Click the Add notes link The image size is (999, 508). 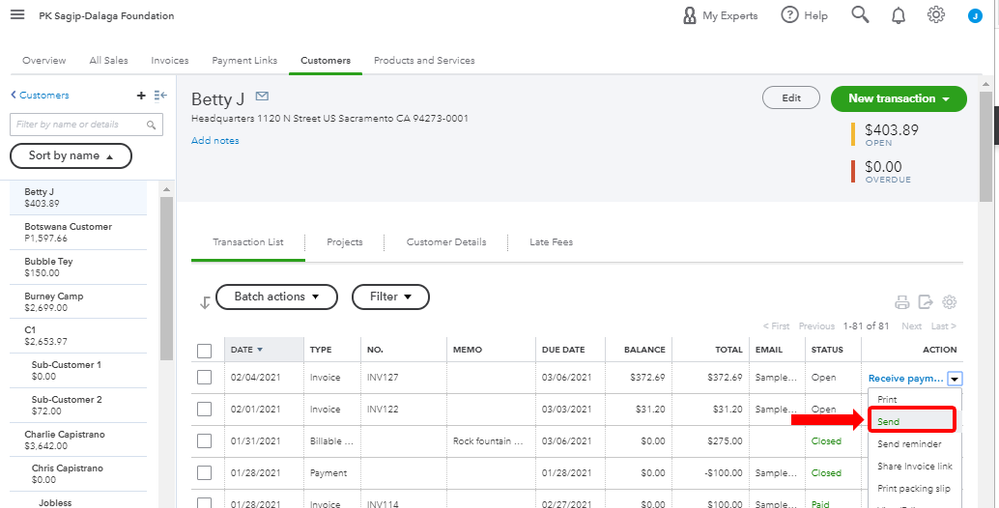[215, 141]
